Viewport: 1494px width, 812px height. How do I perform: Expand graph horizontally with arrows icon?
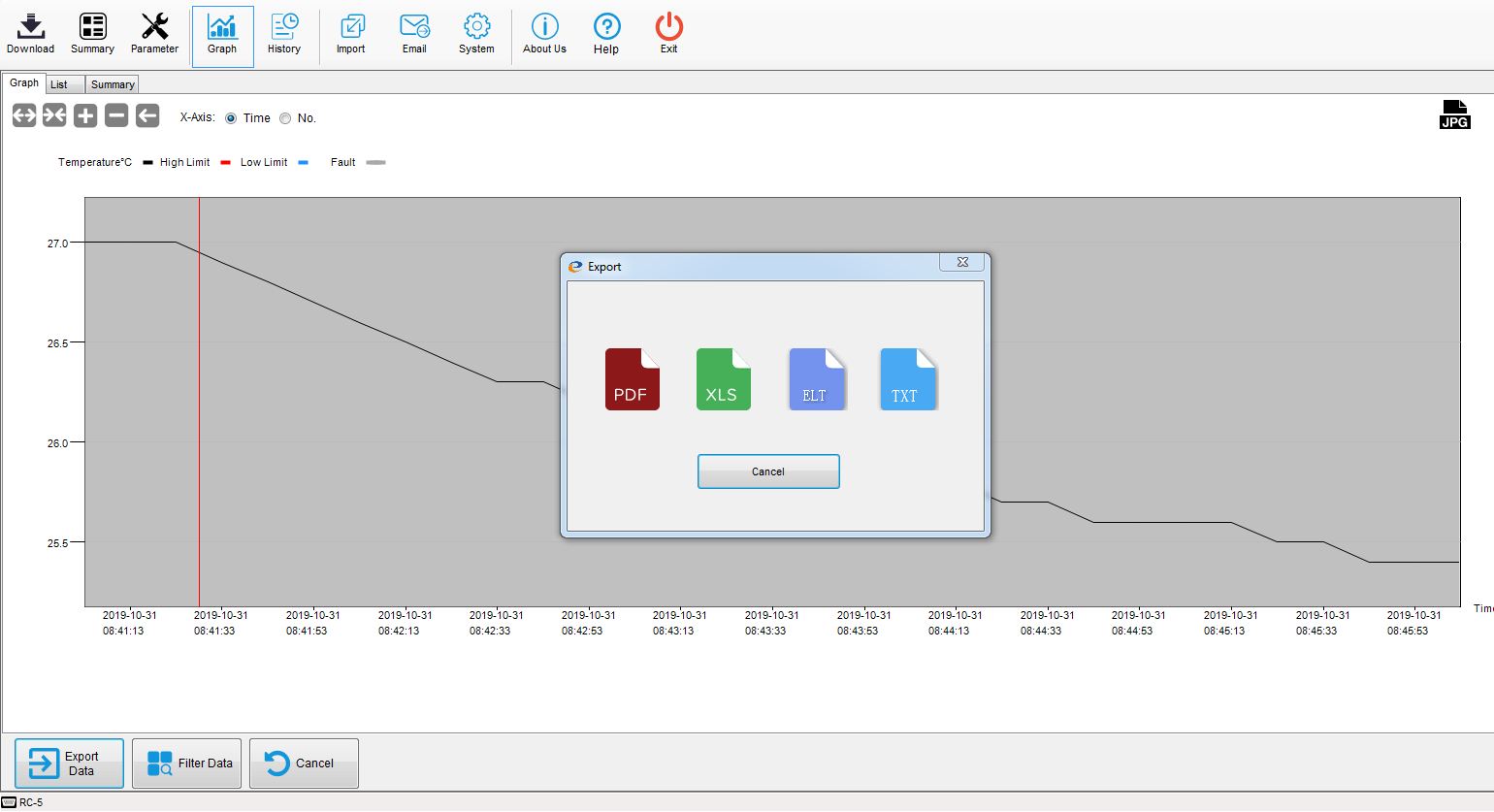[x=24, y=116]
